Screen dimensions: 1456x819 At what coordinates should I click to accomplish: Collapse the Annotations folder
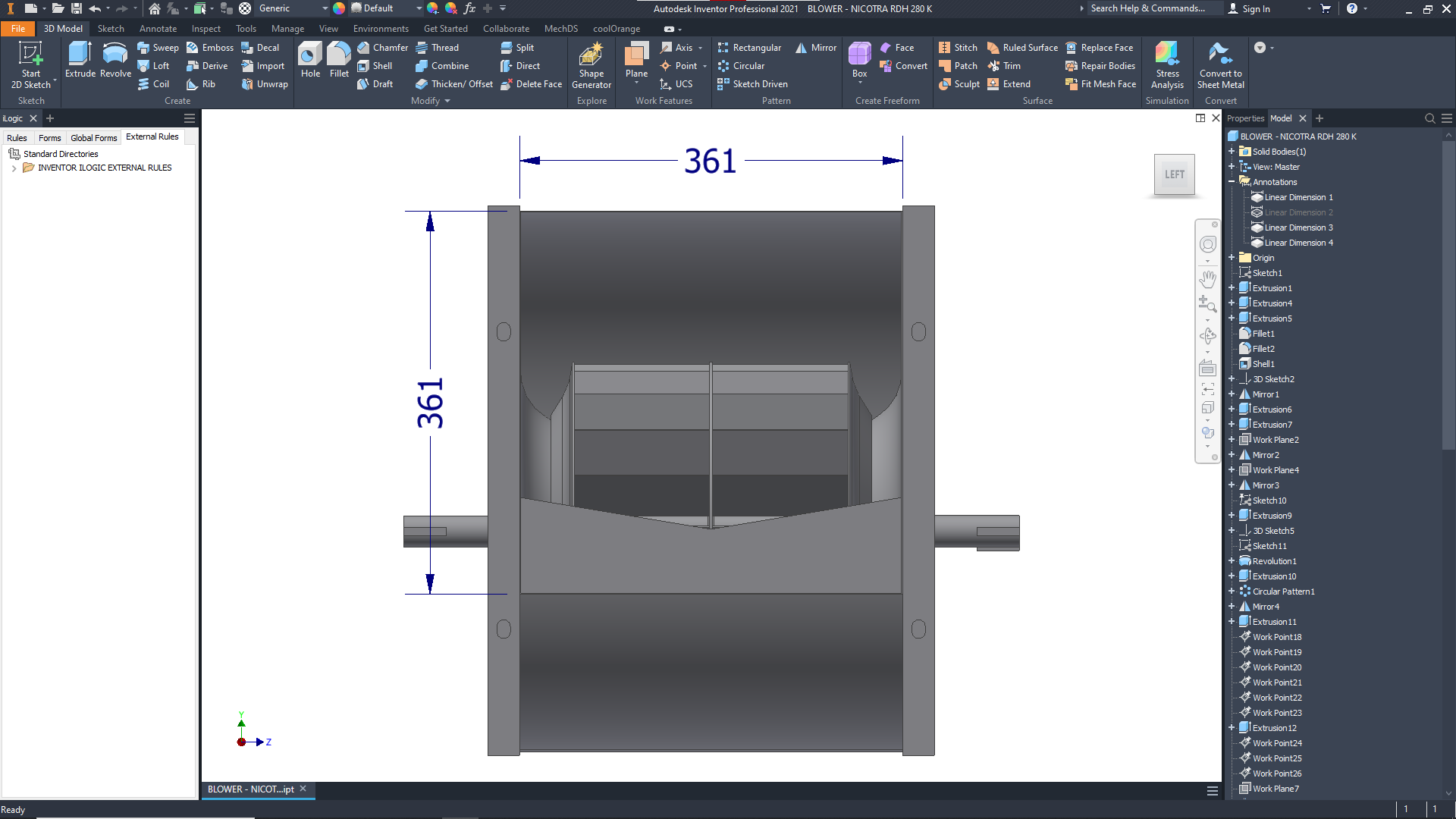pyautogui.click(x=1232, y=182)
